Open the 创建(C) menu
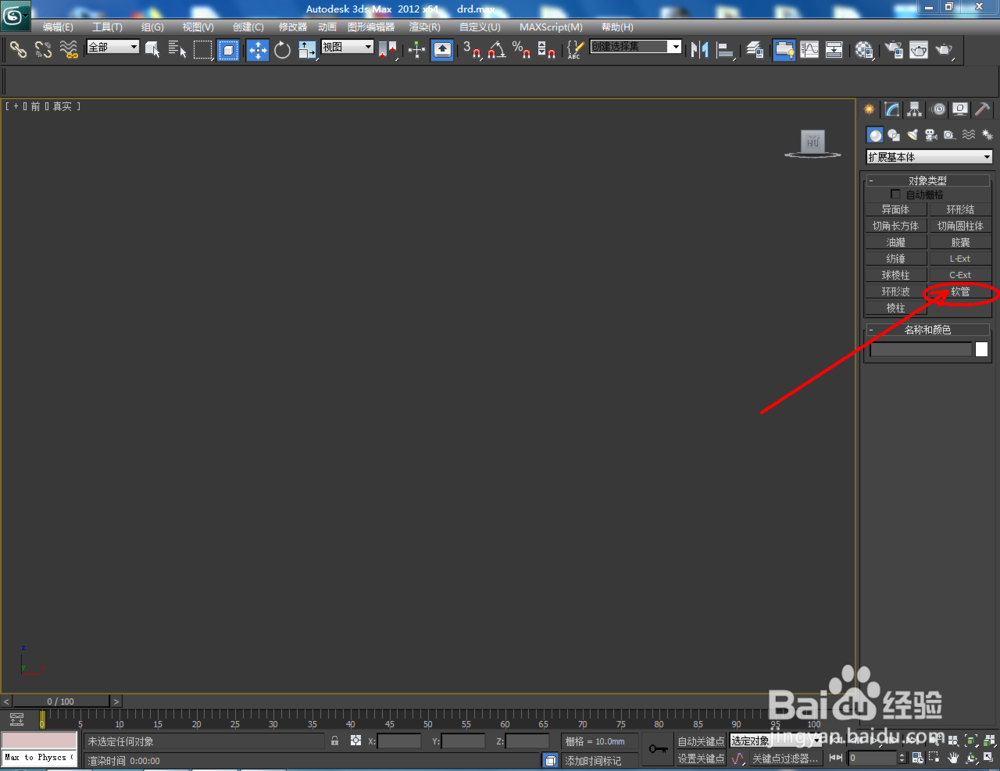The image size is (1000, 771). [x=248, y=27]
